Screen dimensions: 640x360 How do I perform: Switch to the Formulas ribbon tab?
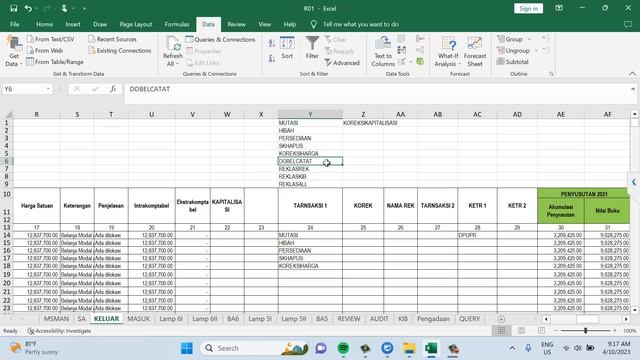point(177,24)
